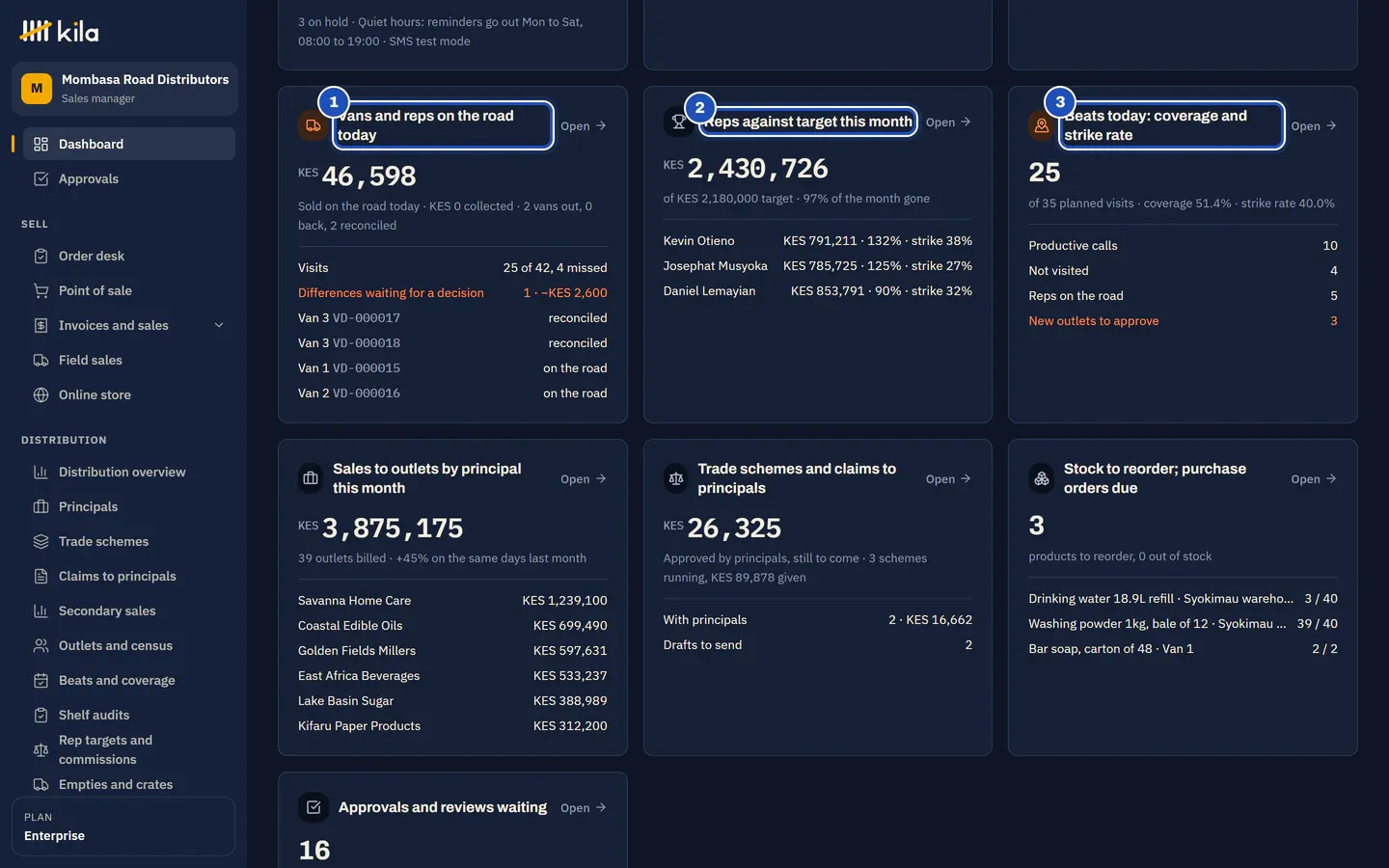This screenshot has height=868, width=1389.
Task: Click the Mombasa Road Distributors avatar
Action: tap(37, 89)
